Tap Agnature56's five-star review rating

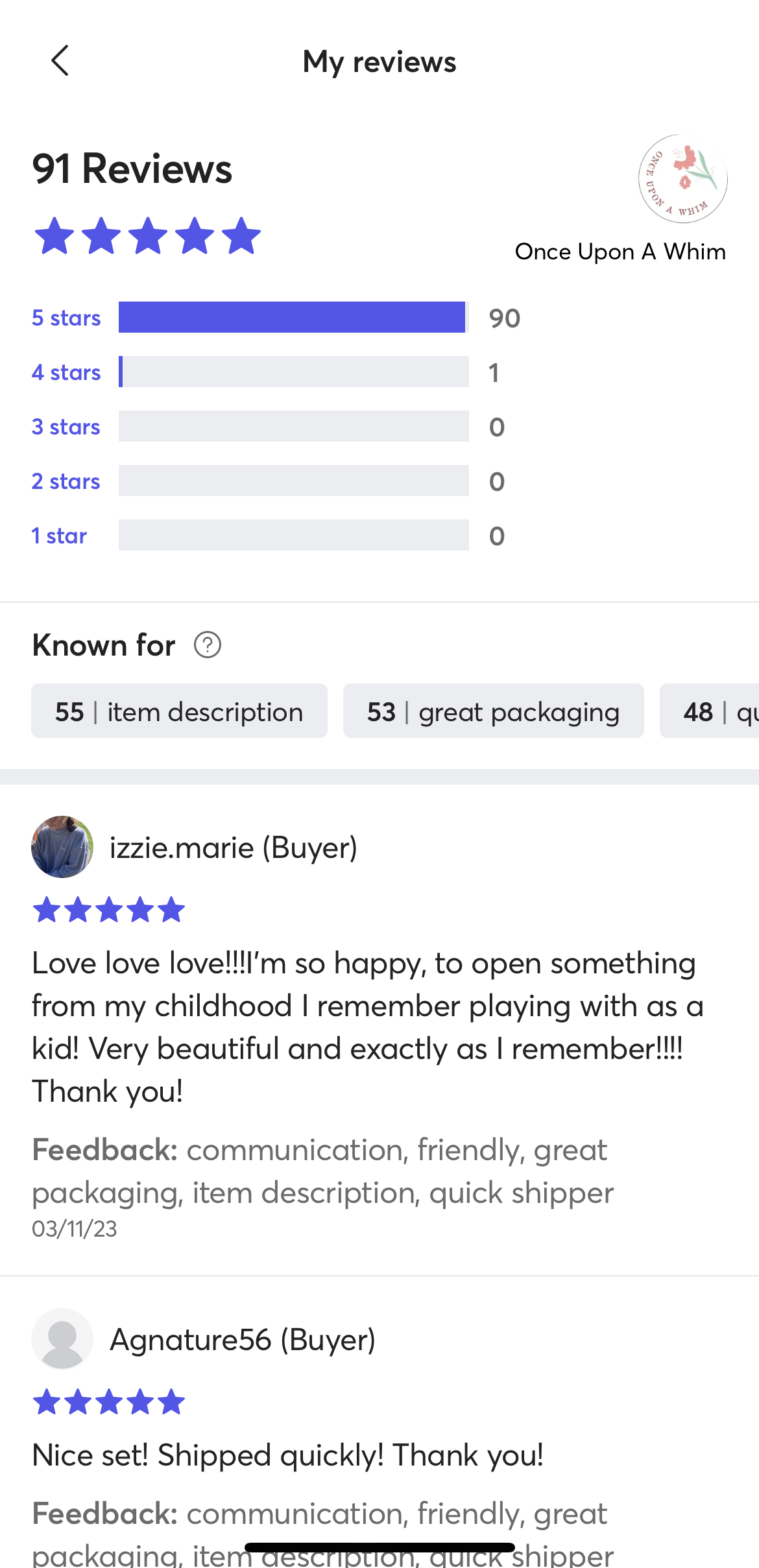(x=109, y=1401)
